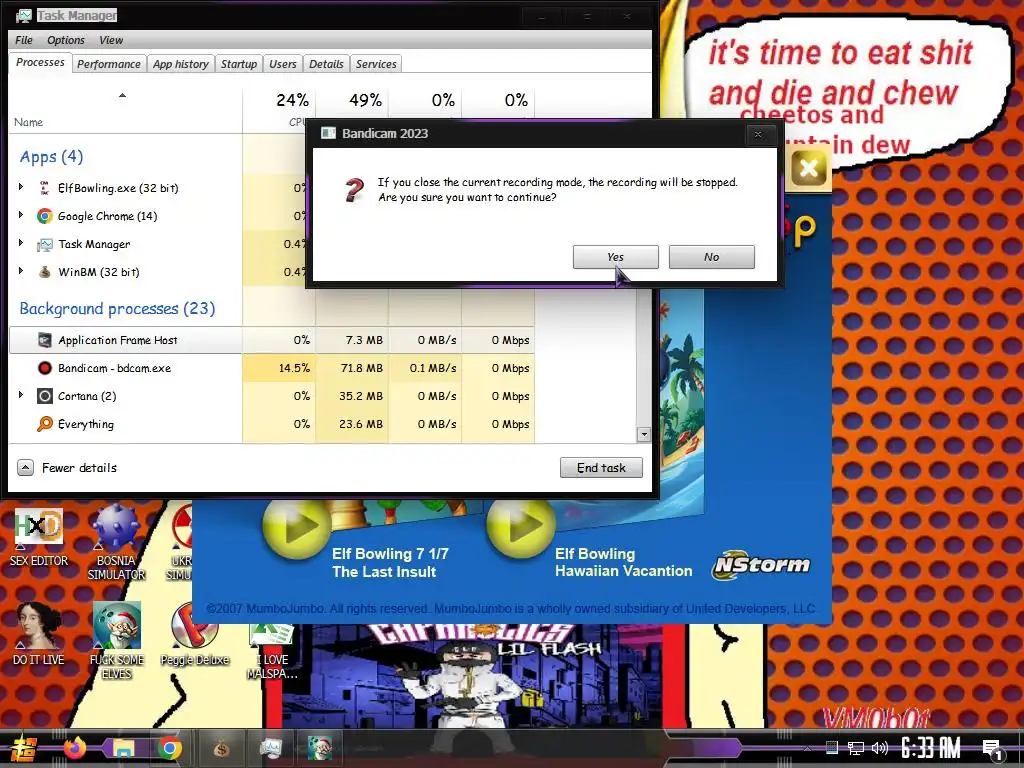Play Elf Bowling Hawaiian Vacantion
The width and height of the screenshot is (1024, 768).
point(520,524)
